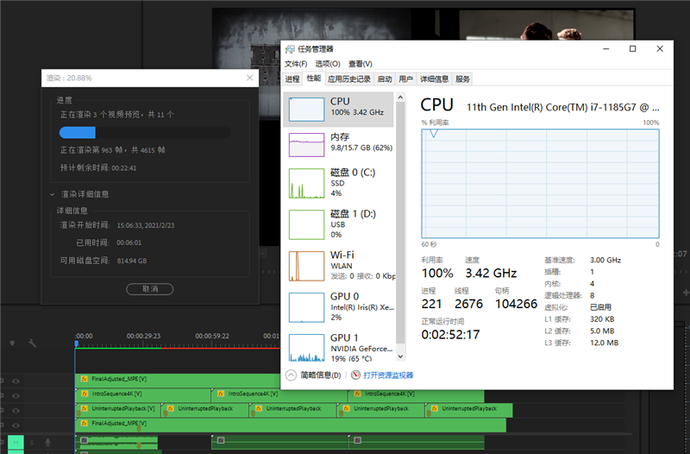Switch to the 进程 tab

292,79
